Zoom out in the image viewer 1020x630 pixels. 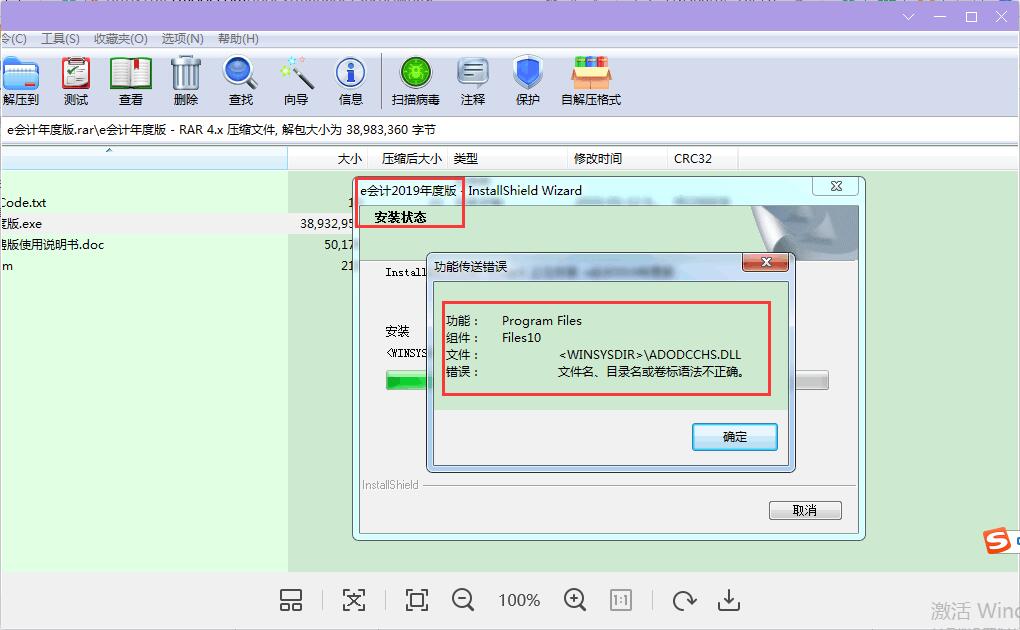pos(463,600)
